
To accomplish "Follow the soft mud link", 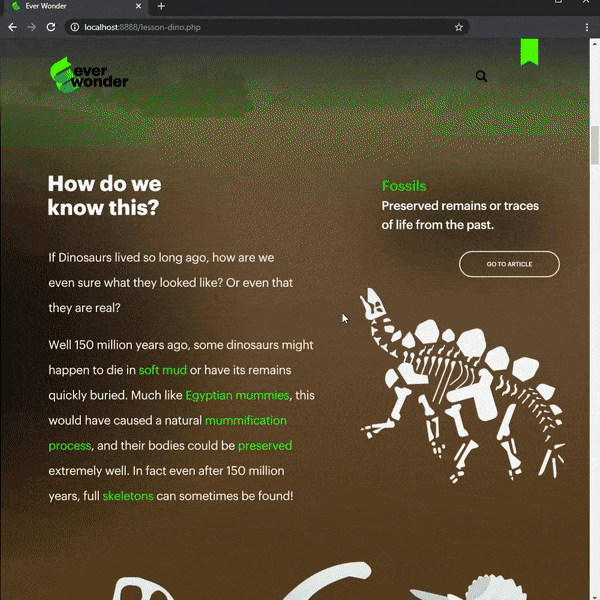I will (x=163, y=370).
